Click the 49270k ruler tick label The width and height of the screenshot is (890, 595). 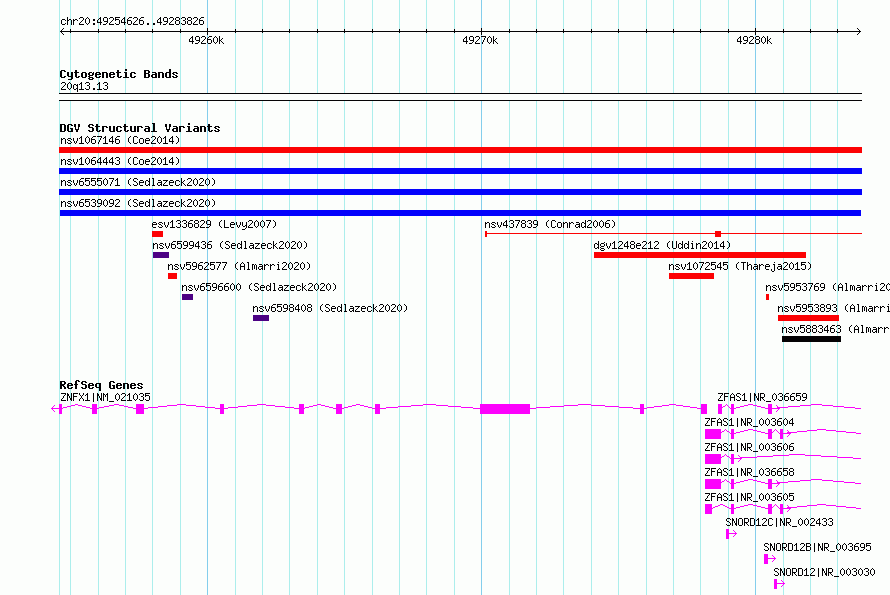(480, 40)
